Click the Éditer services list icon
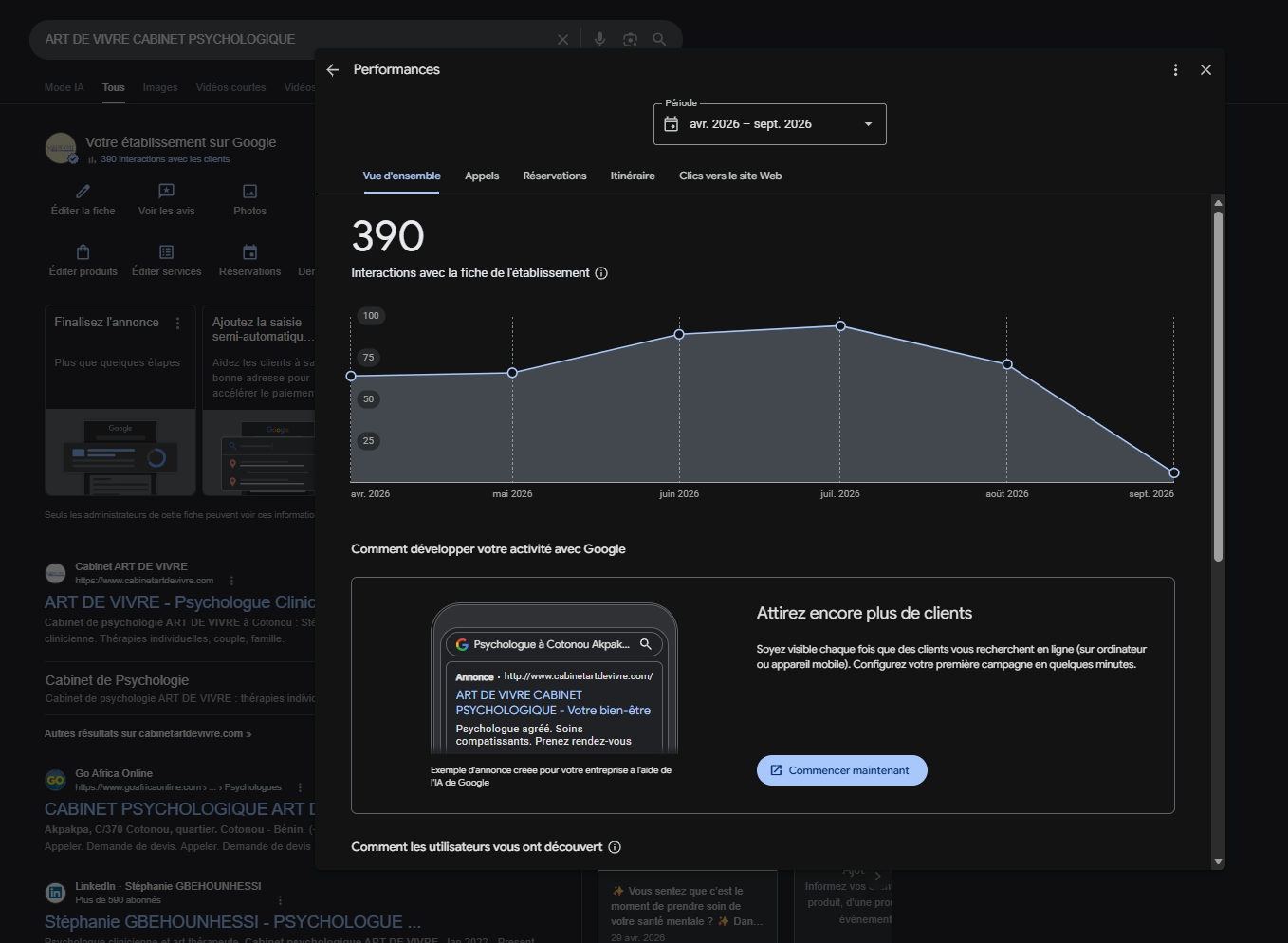The image size is (1288, 943). (167, 252)
